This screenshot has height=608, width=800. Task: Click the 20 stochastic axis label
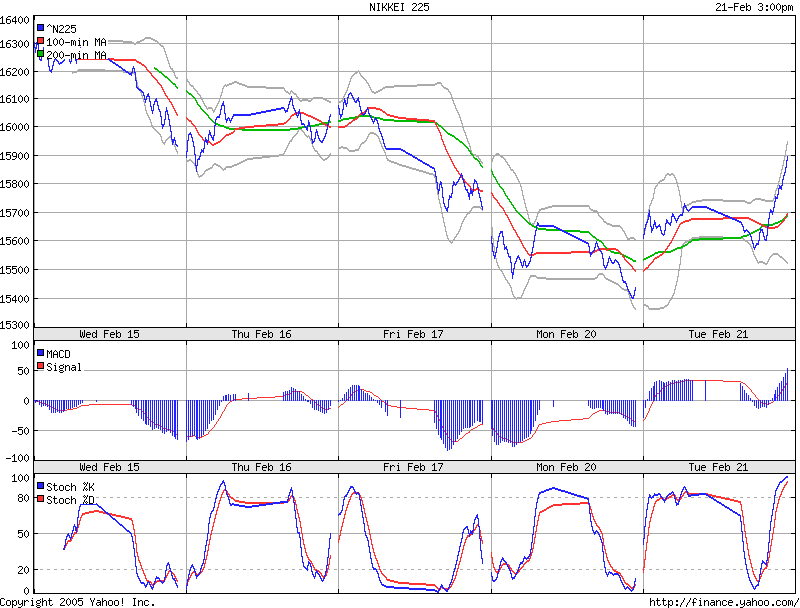pyautogui.click(x=23, y=570)
